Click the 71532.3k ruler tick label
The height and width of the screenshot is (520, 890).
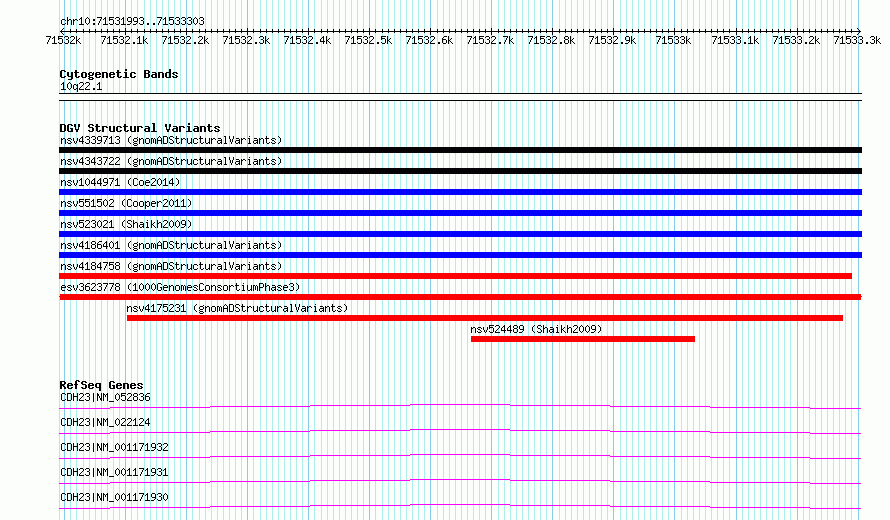[246, 40]
